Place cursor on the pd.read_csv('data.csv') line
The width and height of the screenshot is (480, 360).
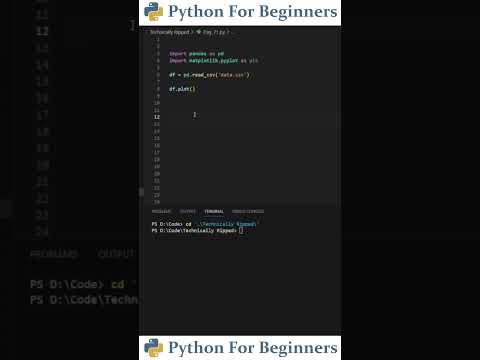click(209, 75)
